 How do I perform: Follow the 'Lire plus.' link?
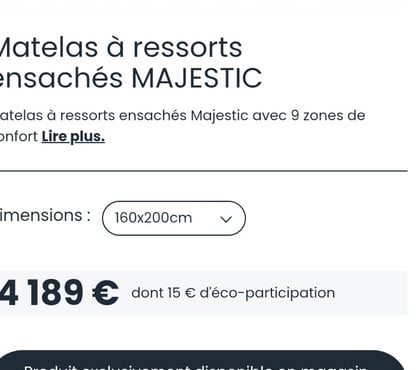(73, 137)
